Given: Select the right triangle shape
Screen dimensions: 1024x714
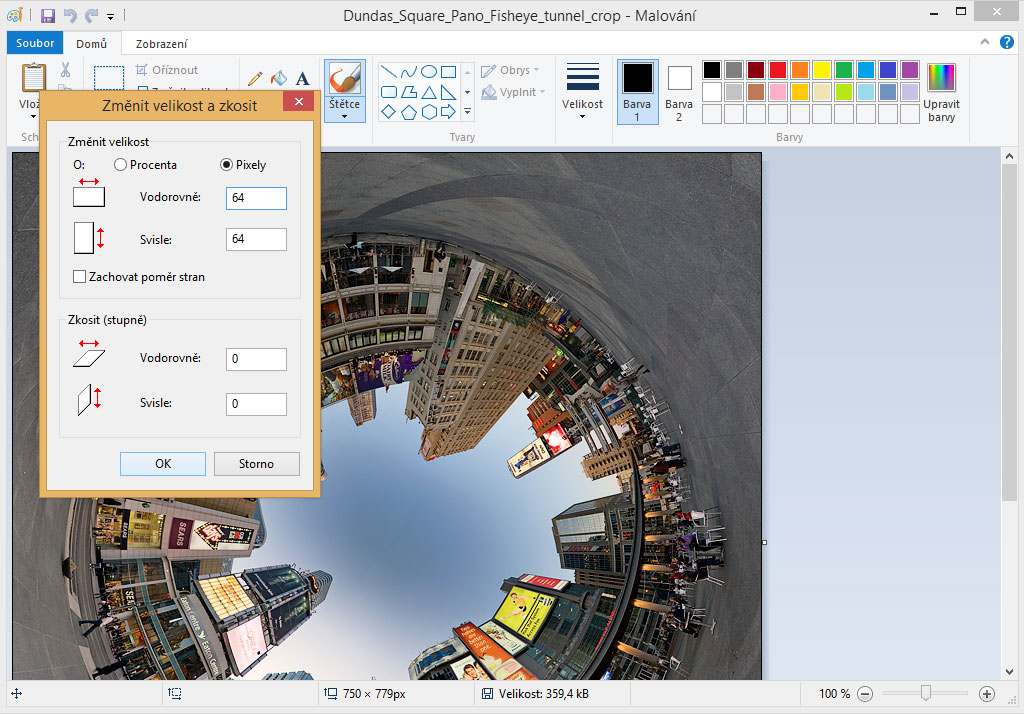Looking at the screenshot, I should 449,92.
